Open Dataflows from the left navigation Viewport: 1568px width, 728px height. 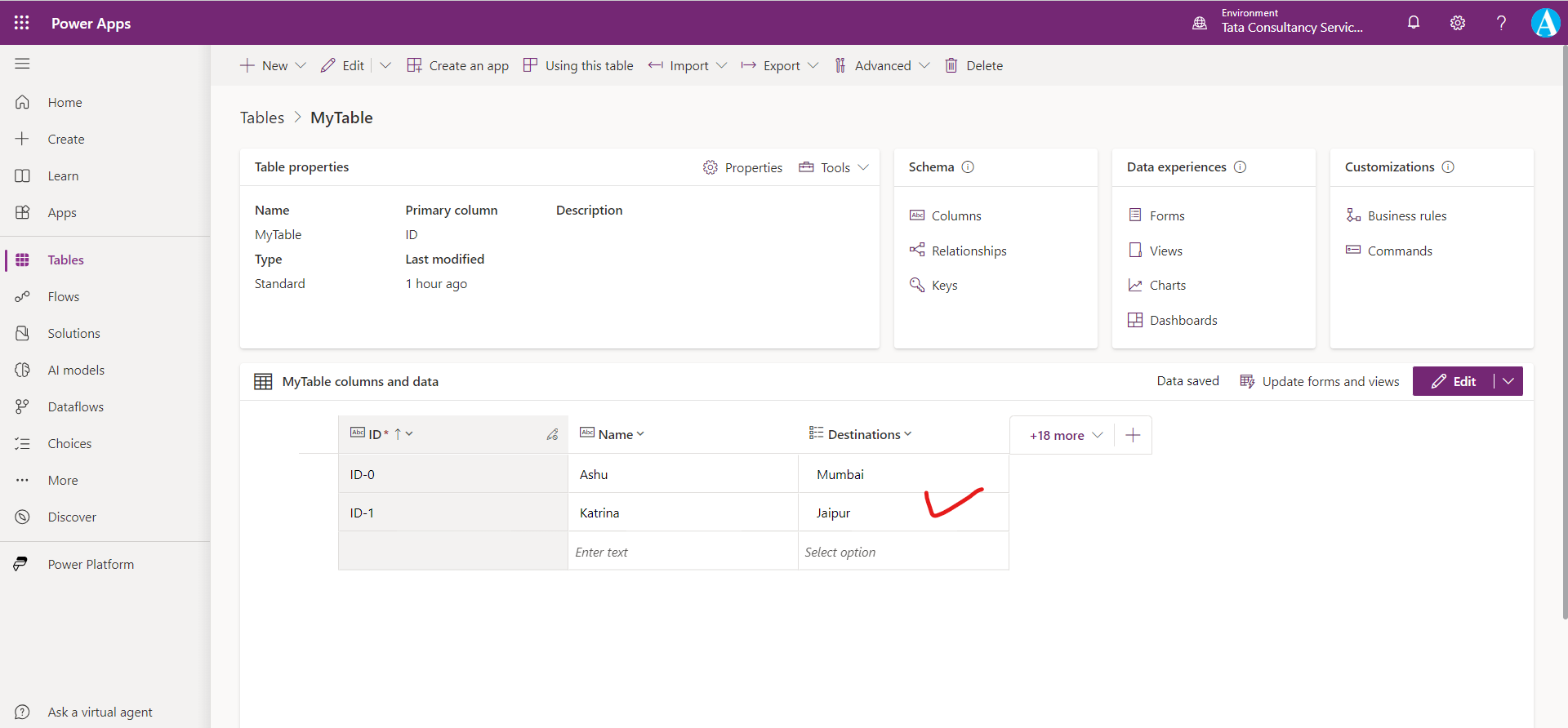[x=75, y=406]
